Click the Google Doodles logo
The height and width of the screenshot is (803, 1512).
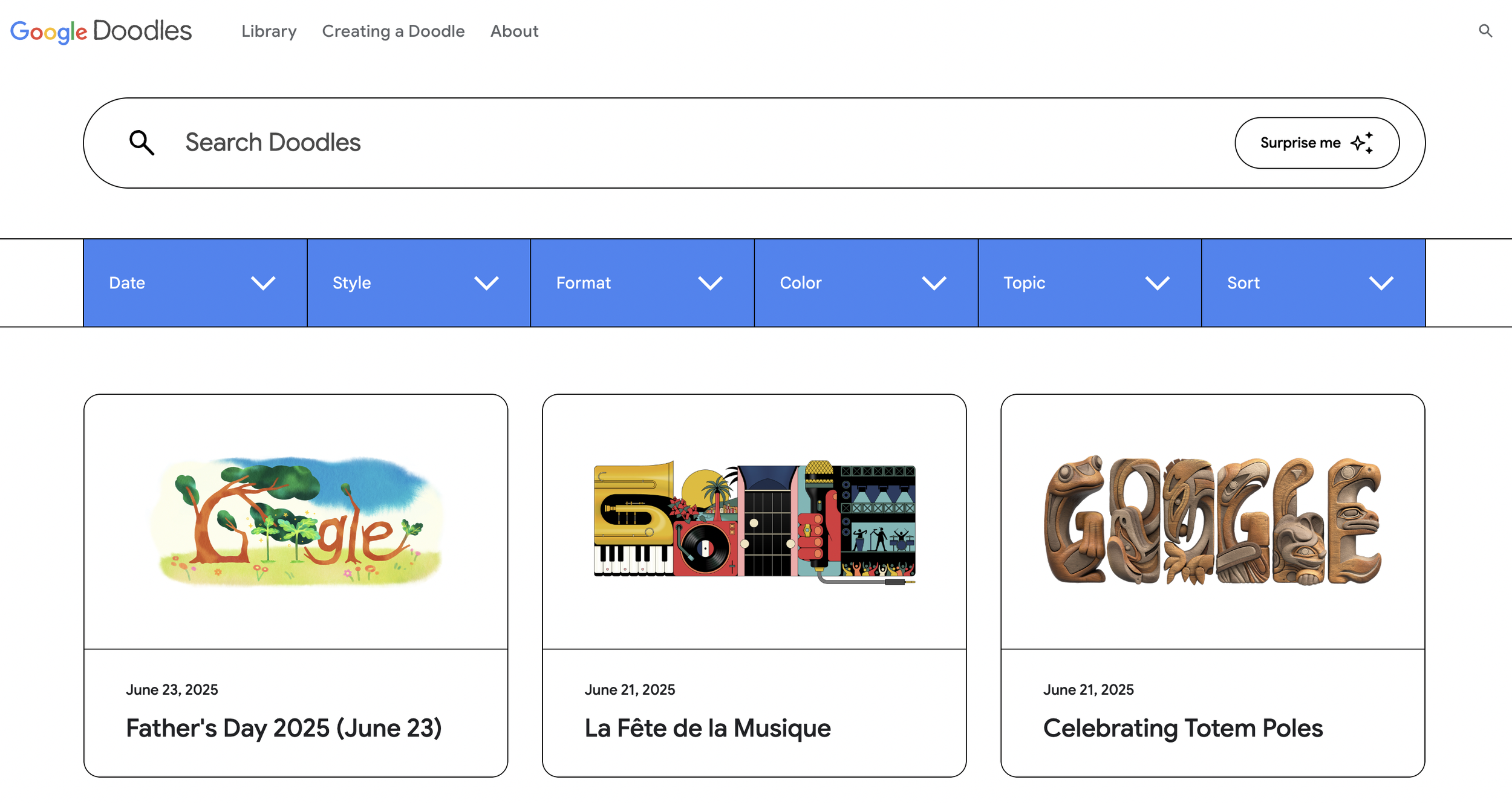coord(101,31)
